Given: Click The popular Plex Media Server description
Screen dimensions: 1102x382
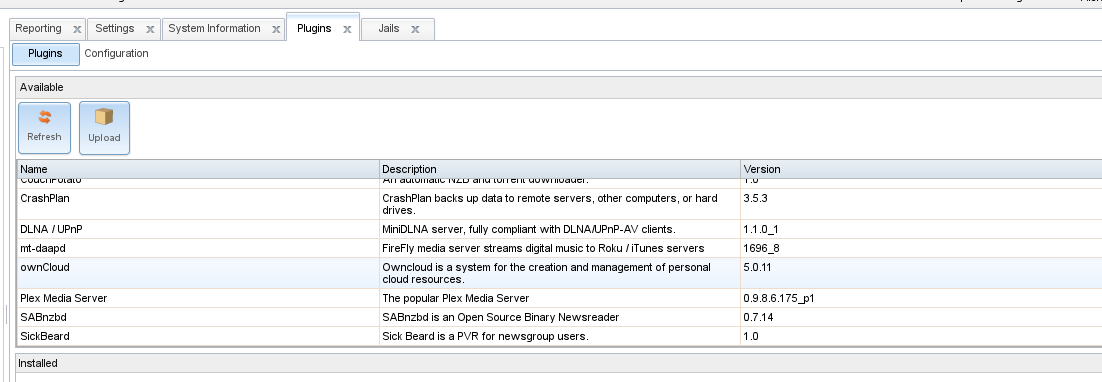Looking at the screenshot, I should 455,298.
